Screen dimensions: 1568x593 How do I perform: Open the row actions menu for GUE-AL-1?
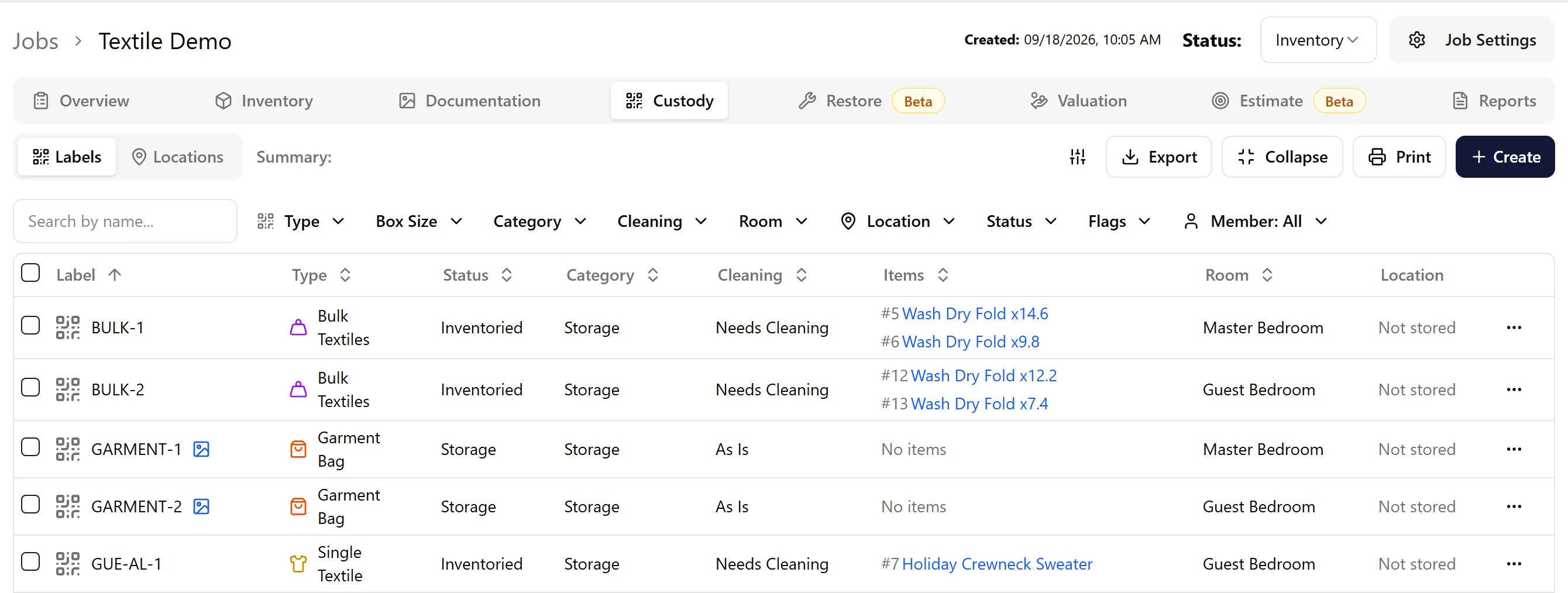(x=1514, y=564)
